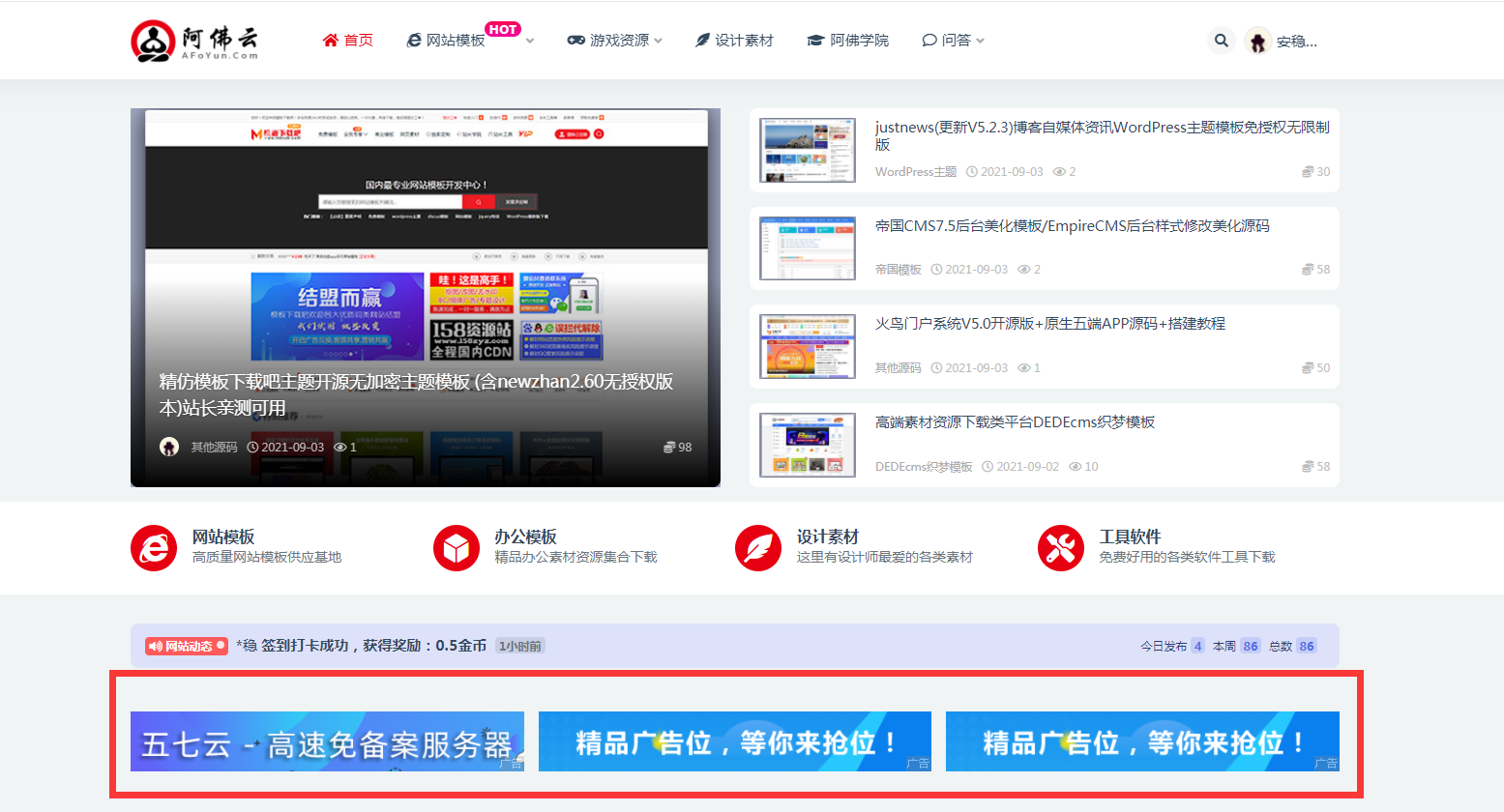The height and width of the screenshot is (812, 1504).
Task: Open 工具软件 via its tools icon
Action: [1061, 547]
